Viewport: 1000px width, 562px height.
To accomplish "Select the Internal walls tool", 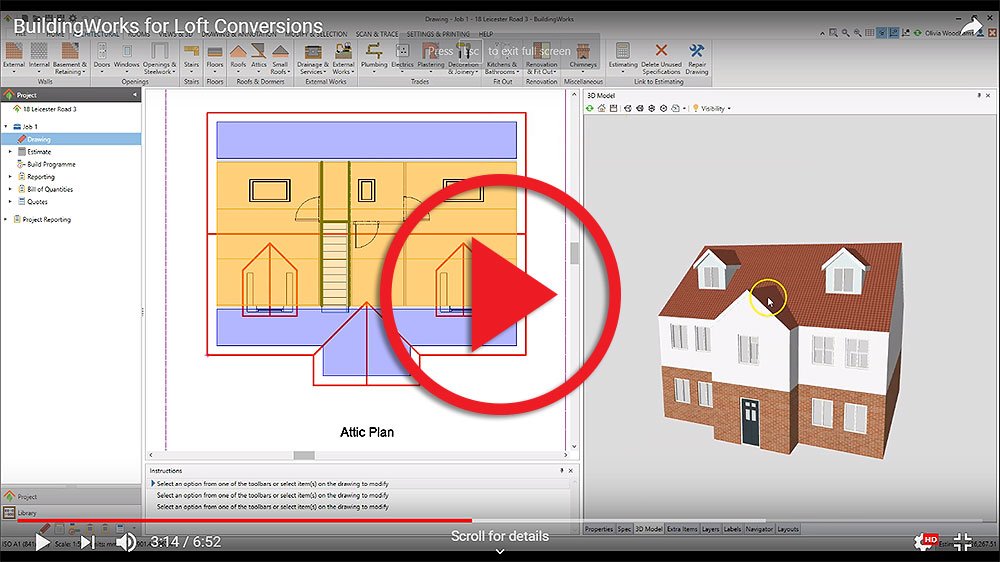I will pos(39,56).
